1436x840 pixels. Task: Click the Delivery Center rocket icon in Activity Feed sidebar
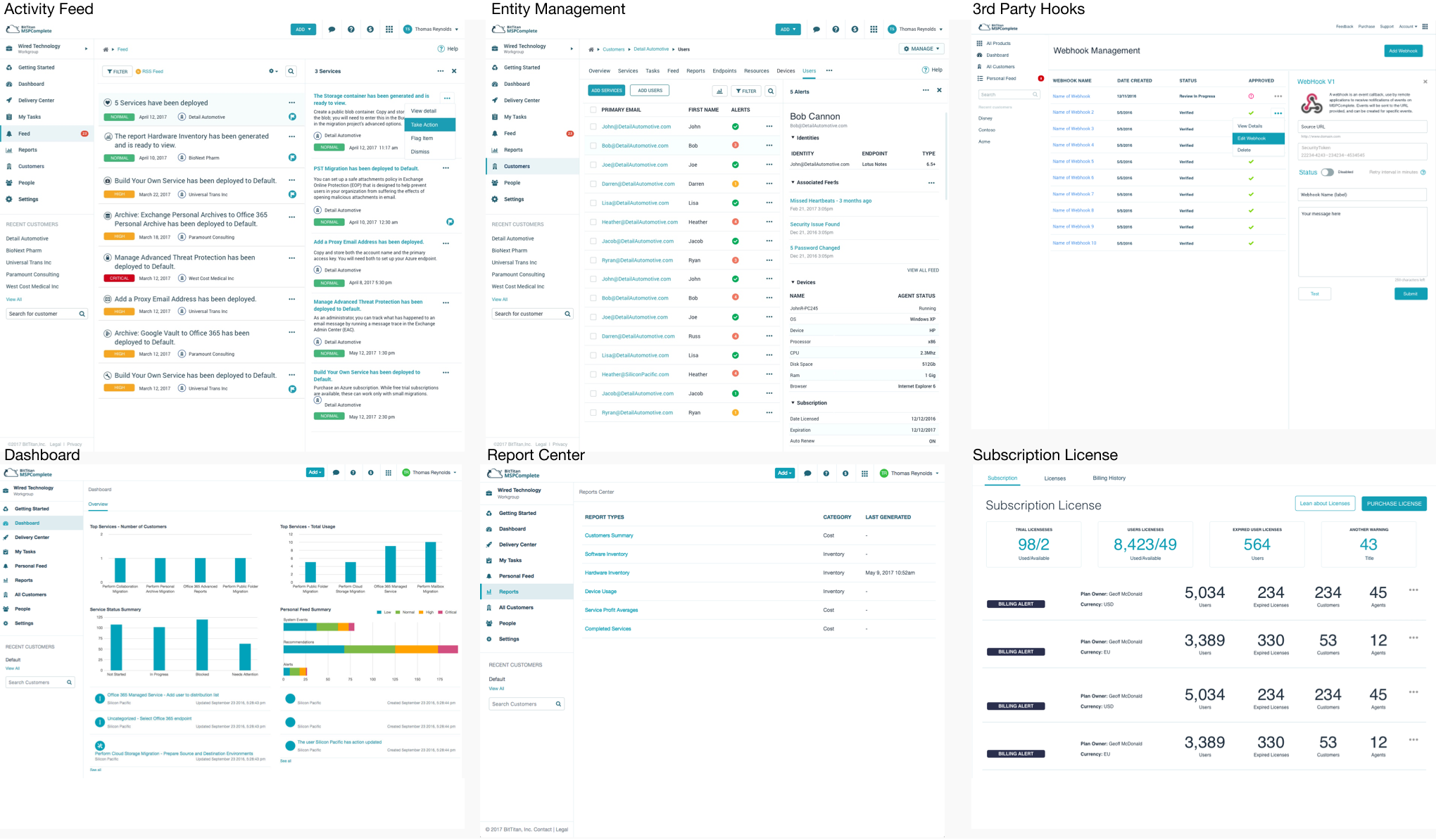tap(9, 101)
